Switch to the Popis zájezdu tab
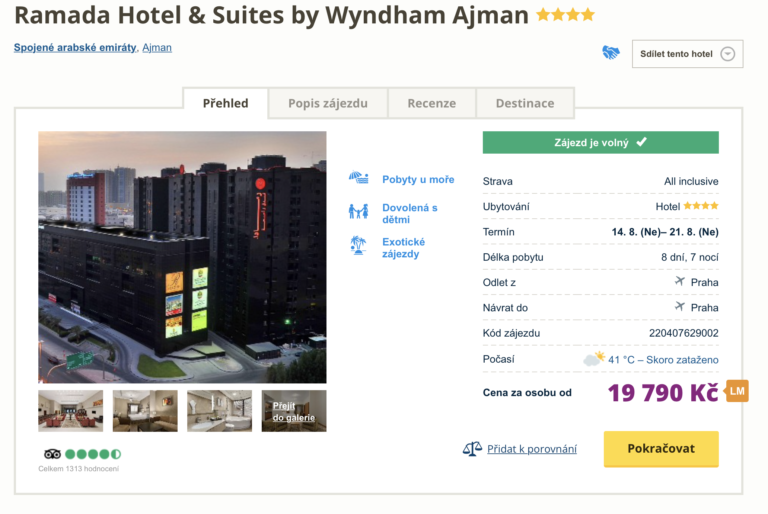768x514 pixels. pos(328,103)
